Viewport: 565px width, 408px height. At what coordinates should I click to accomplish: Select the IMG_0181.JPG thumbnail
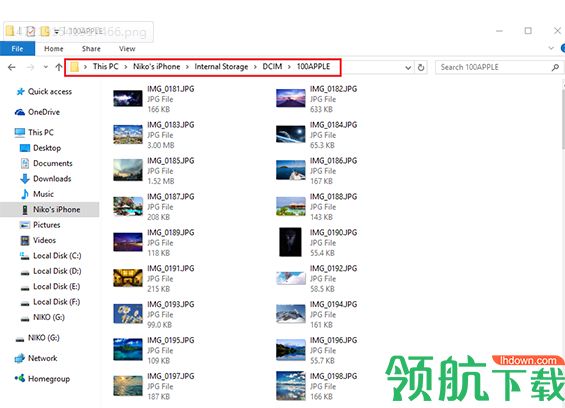(128, 99)
